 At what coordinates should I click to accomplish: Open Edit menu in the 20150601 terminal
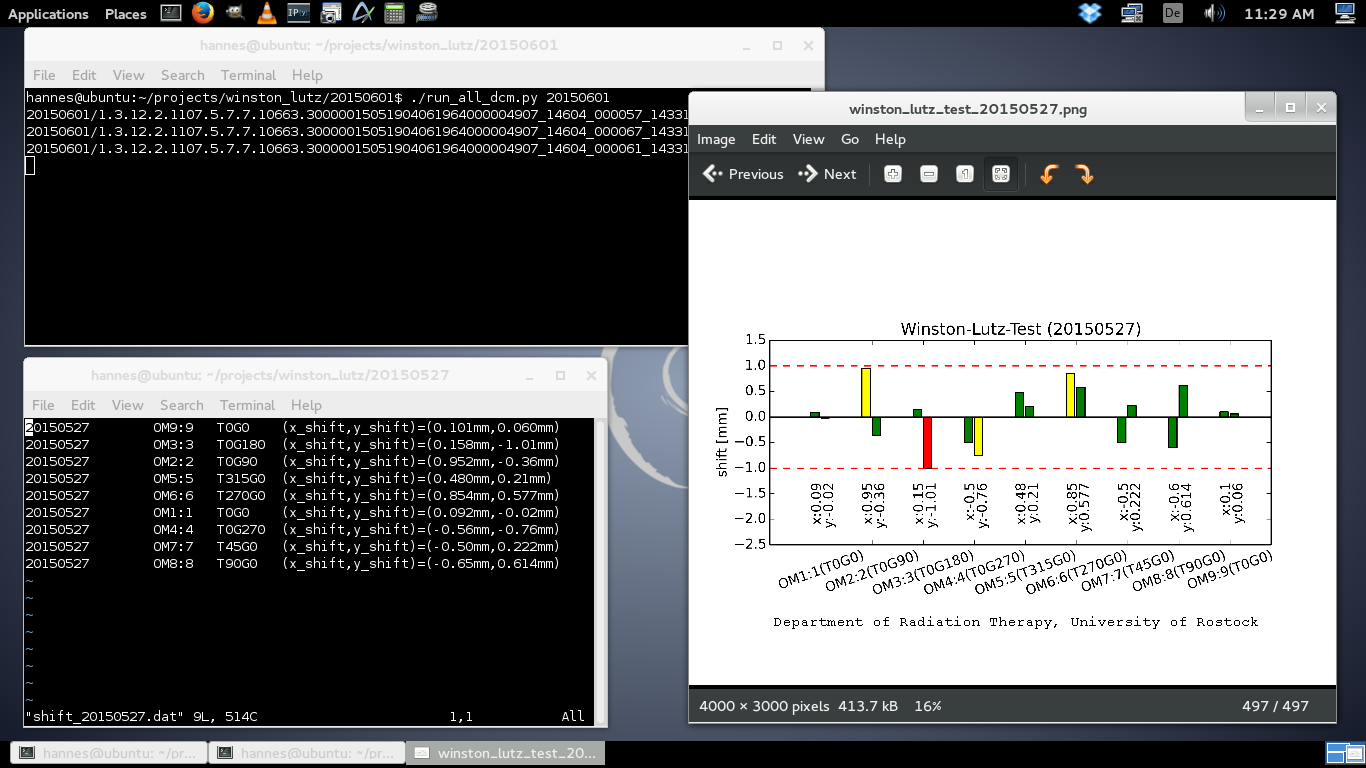[84, 75]
